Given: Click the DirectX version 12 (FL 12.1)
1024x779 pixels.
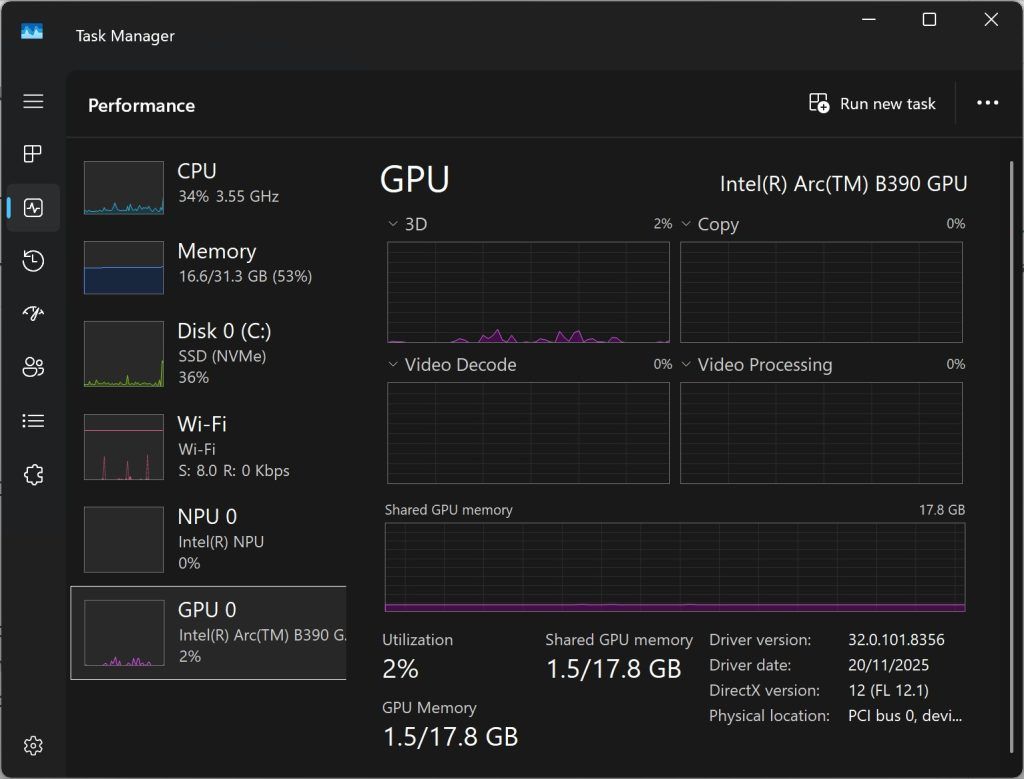Looking at the screenshot, I should coord(888,690).
